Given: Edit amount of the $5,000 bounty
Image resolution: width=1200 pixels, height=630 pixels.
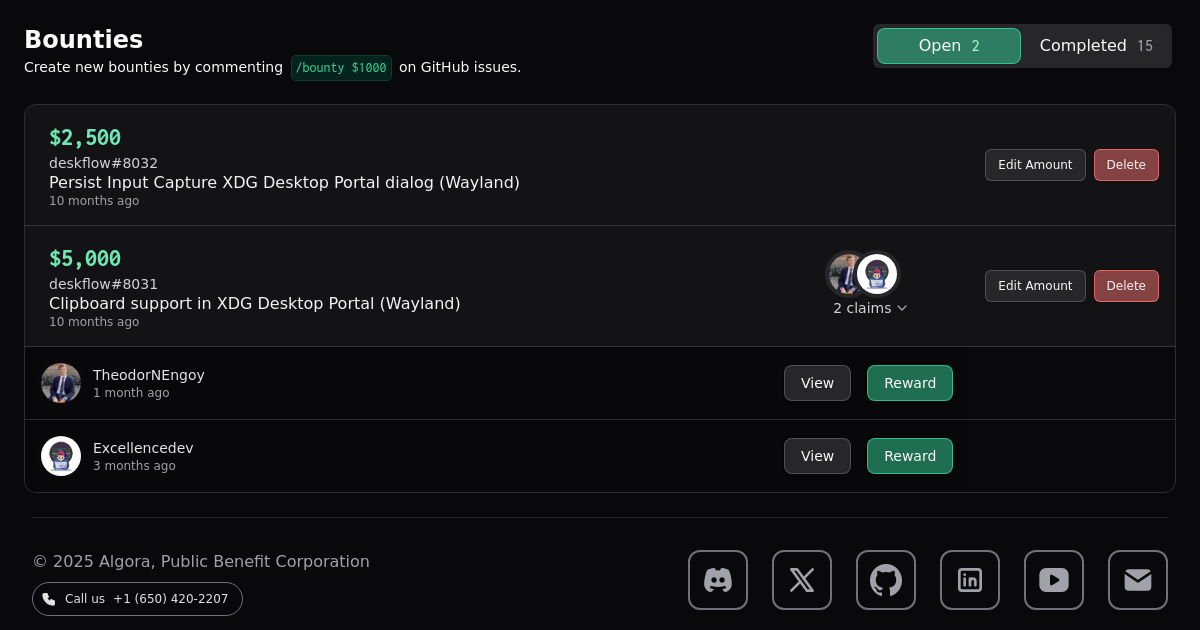Looking at the screenshot, I should coord(1034,286).
